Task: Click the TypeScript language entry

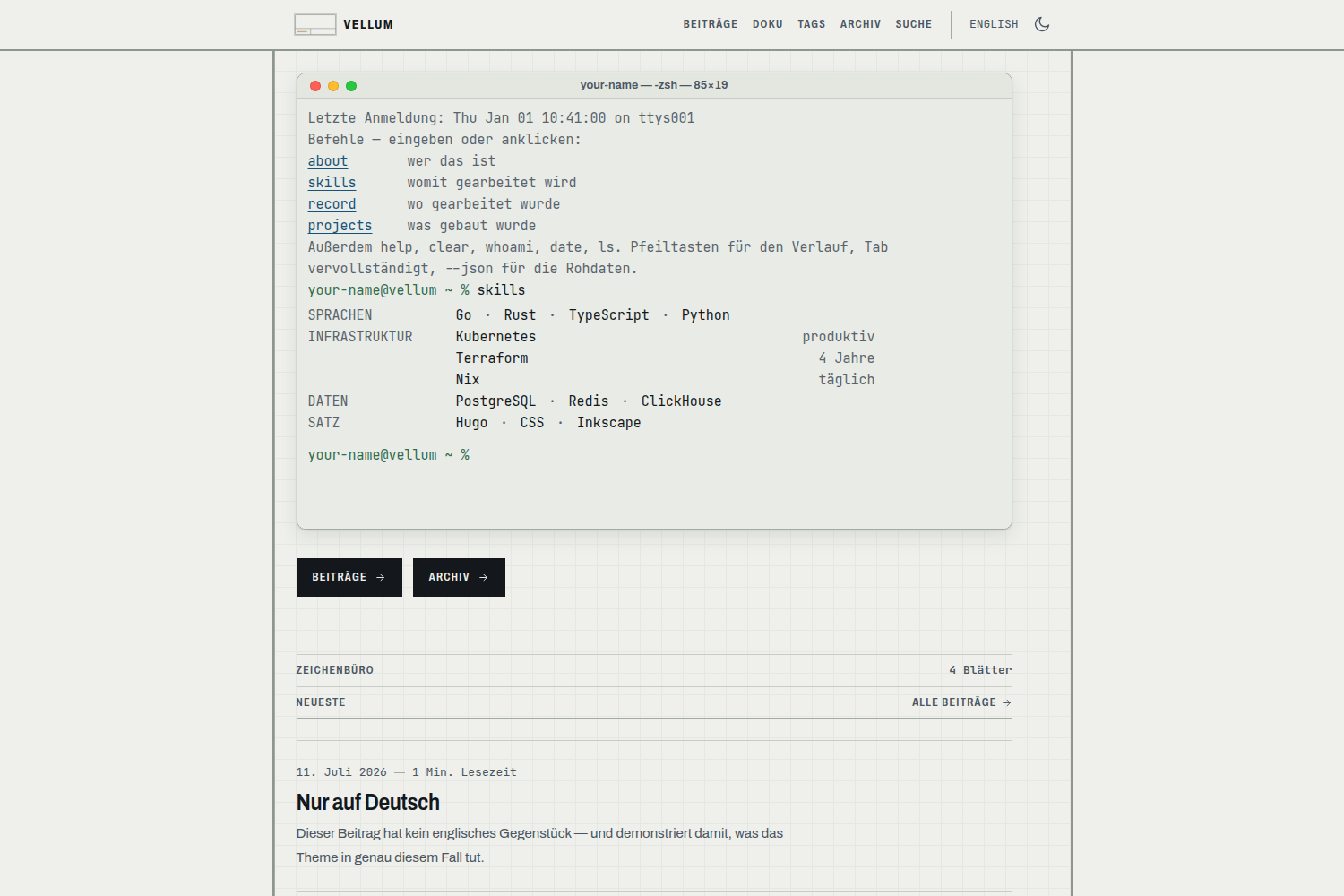Action: point(608,315)
